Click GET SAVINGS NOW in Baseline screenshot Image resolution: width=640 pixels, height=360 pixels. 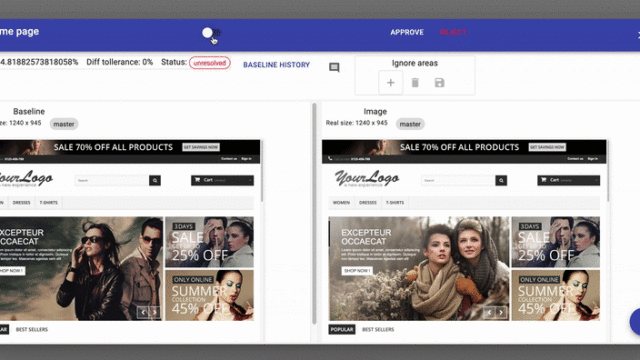[x=201, y=147]
